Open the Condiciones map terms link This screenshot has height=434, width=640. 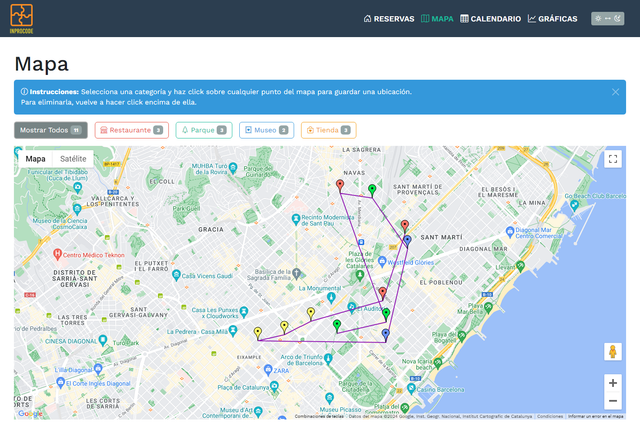(550, 416)
